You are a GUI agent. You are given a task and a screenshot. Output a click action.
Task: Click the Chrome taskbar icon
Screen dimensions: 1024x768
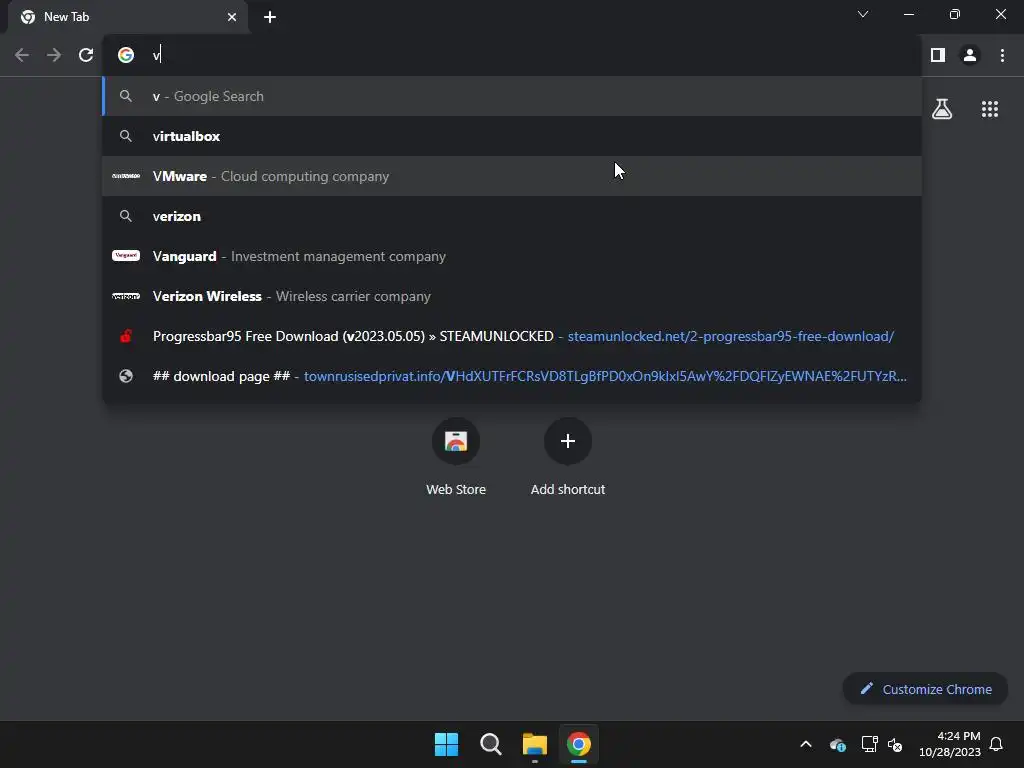[579, 744]
